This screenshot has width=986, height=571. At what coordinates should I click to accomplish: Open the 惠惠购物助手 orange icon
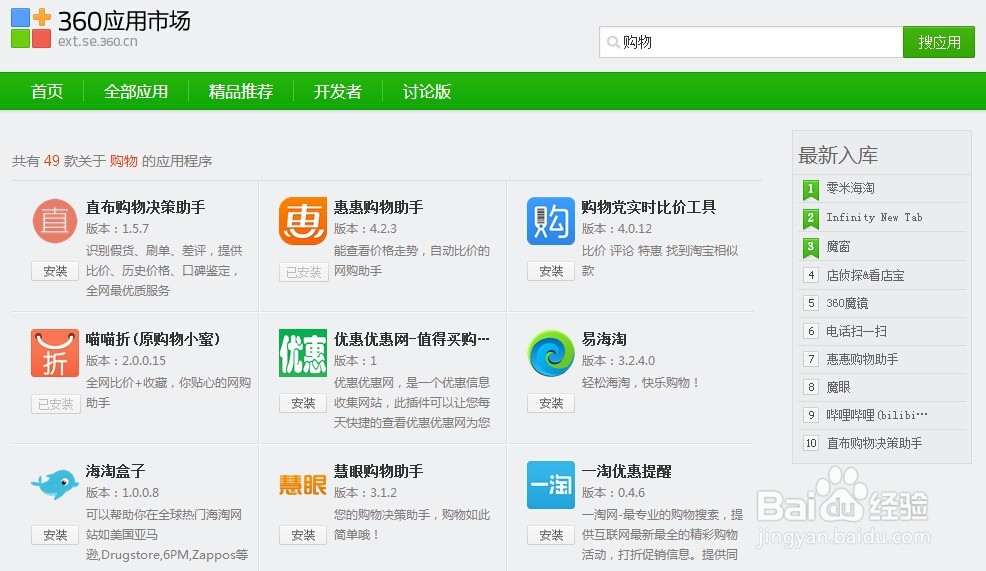pyautogui.click(x=302, y=221)
